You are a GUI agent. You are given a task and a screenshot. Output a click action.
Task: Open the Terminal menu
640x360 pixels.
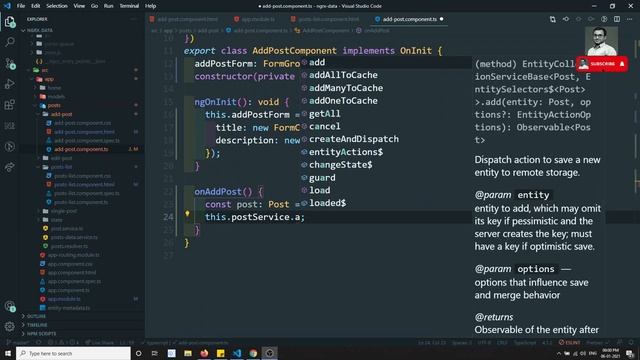click(129, 6)
